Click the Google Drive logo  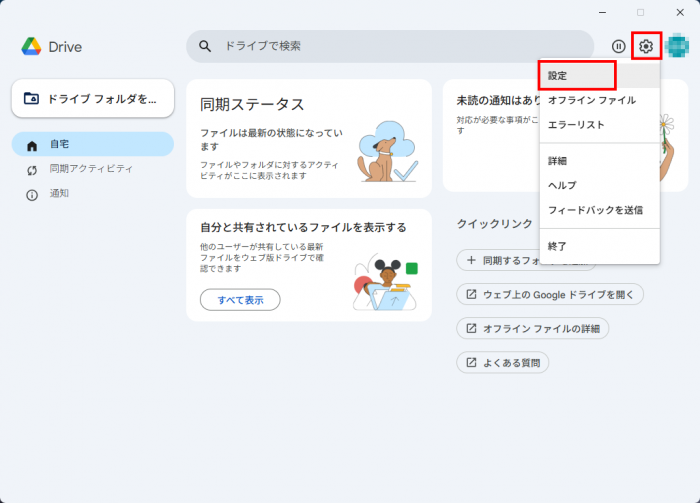[x=32, y=46]
